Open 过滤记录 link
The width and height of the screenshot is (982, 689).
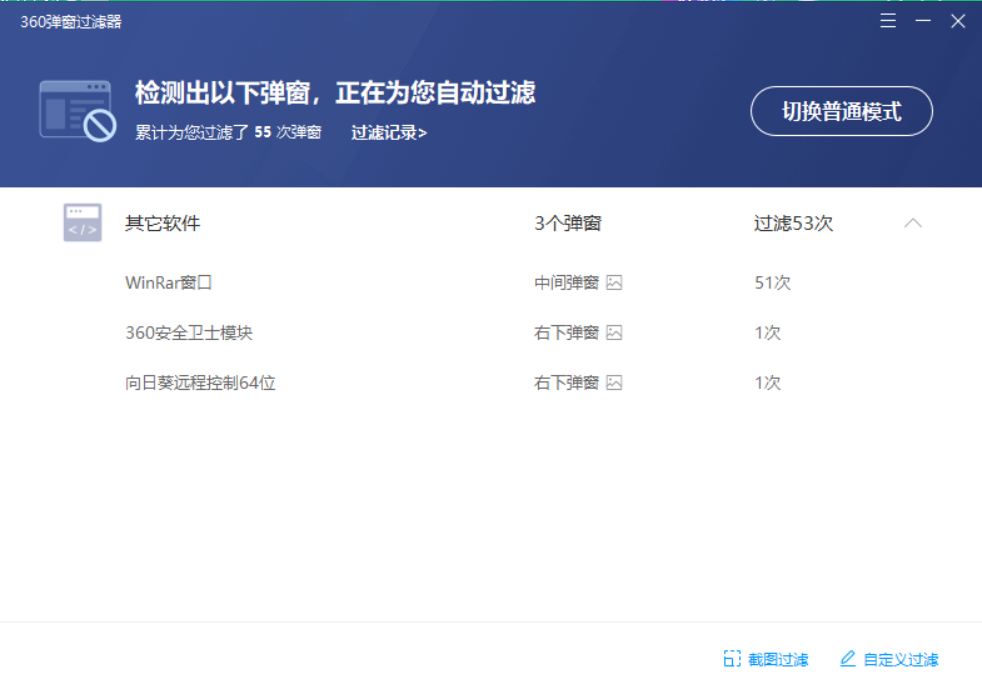(x=389, y=133)
